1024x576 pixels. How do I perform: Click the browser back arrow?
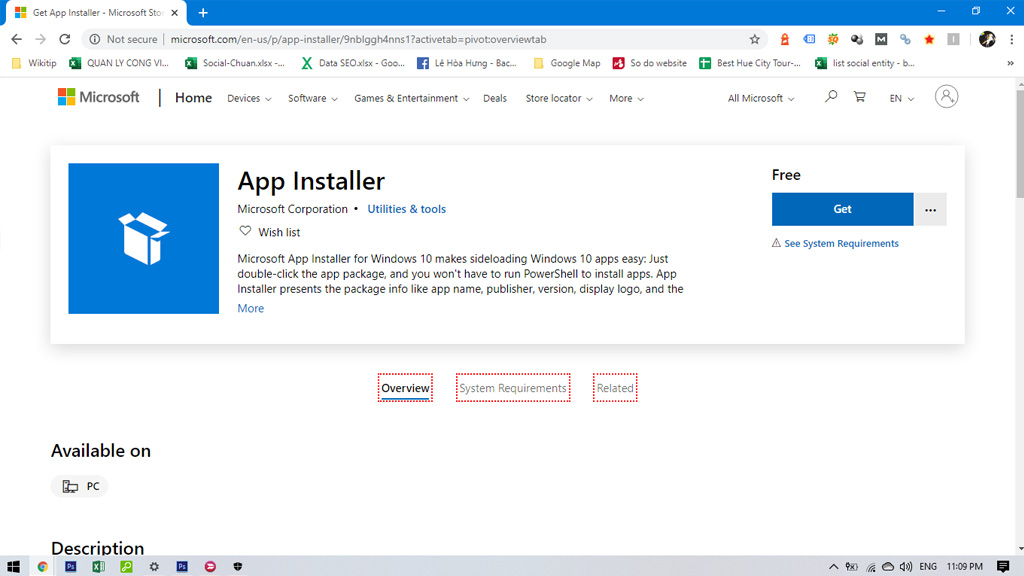[16, 39]
